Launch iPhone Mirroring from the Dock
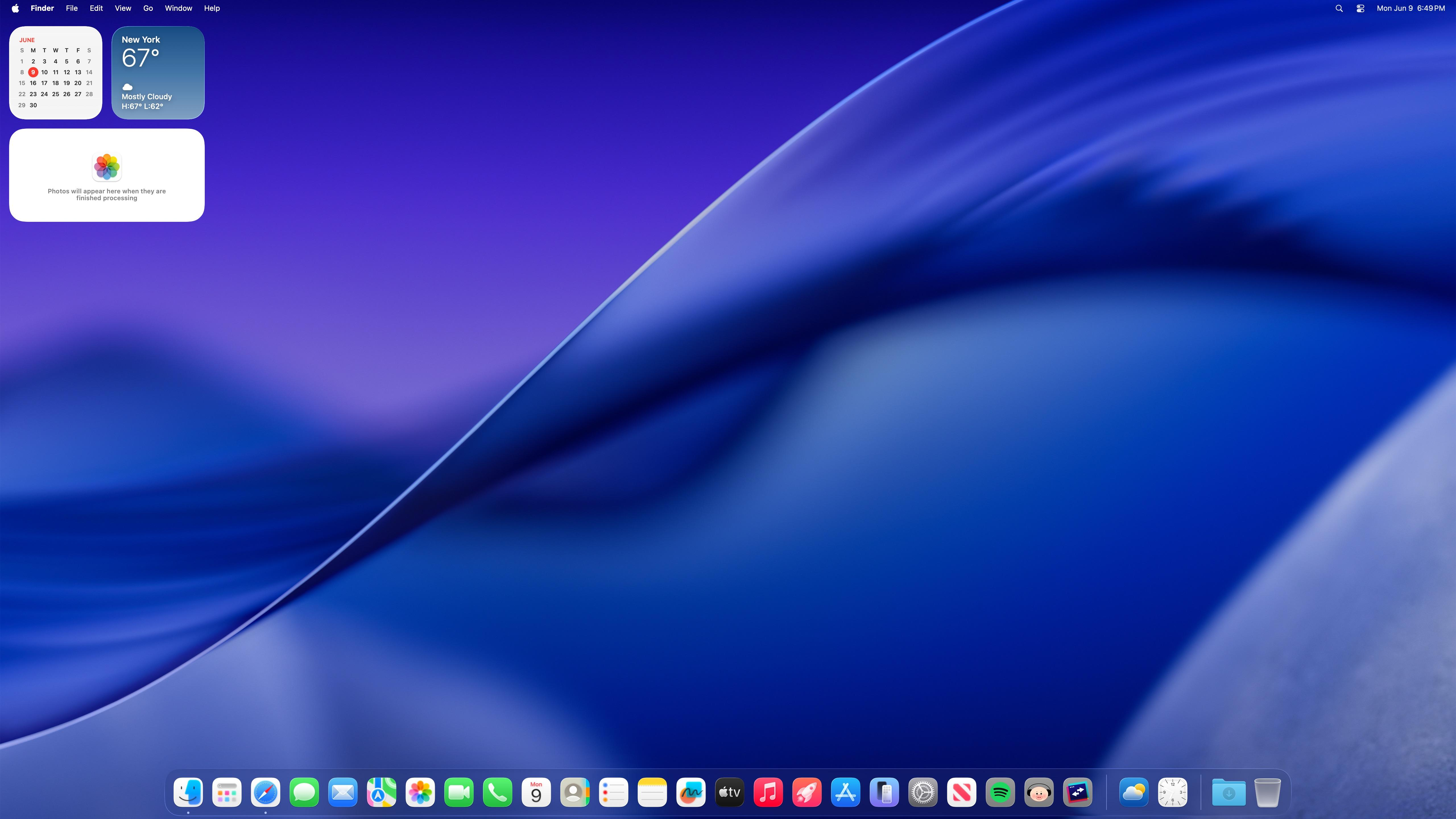Screen dimensions: 1456x819 coord(884,793)
